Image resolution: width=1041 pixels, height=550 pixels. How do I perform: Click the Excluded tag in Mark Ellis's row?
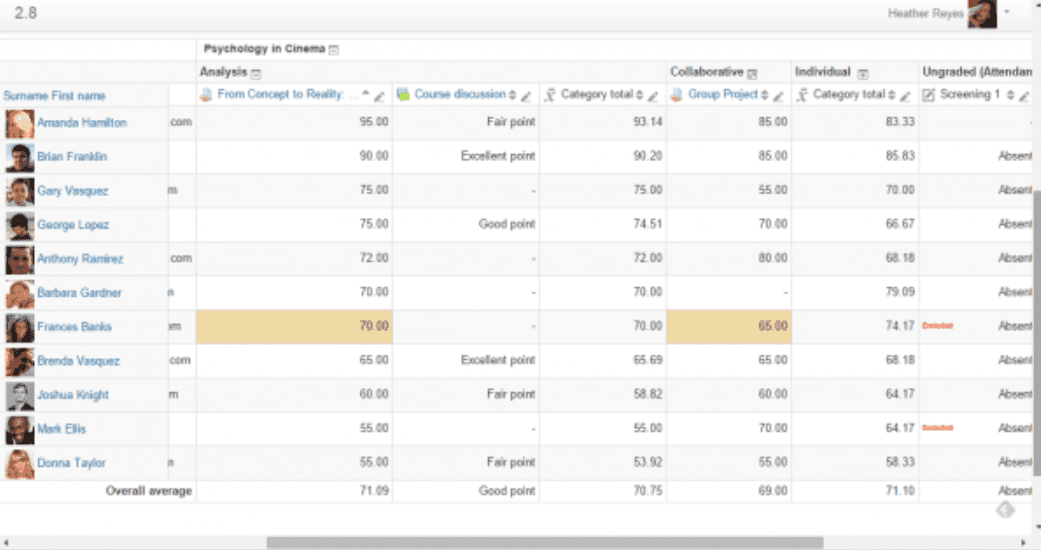tap(937, 428)
